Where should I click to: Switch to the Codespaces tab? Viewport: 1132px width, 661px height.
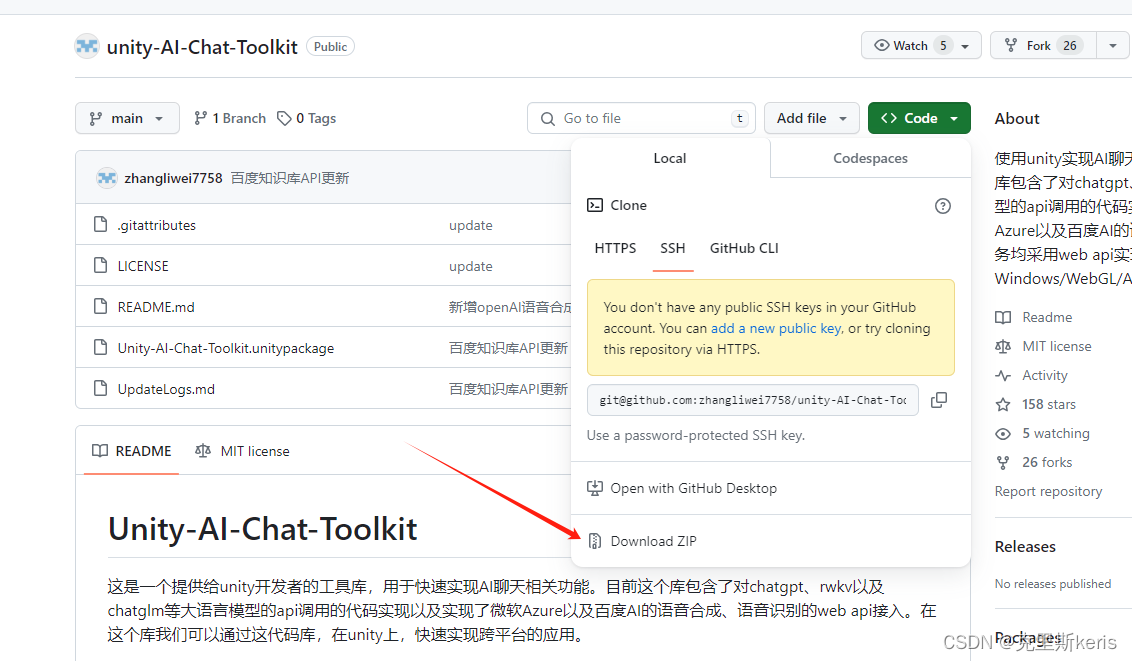(x=869, y=158)
